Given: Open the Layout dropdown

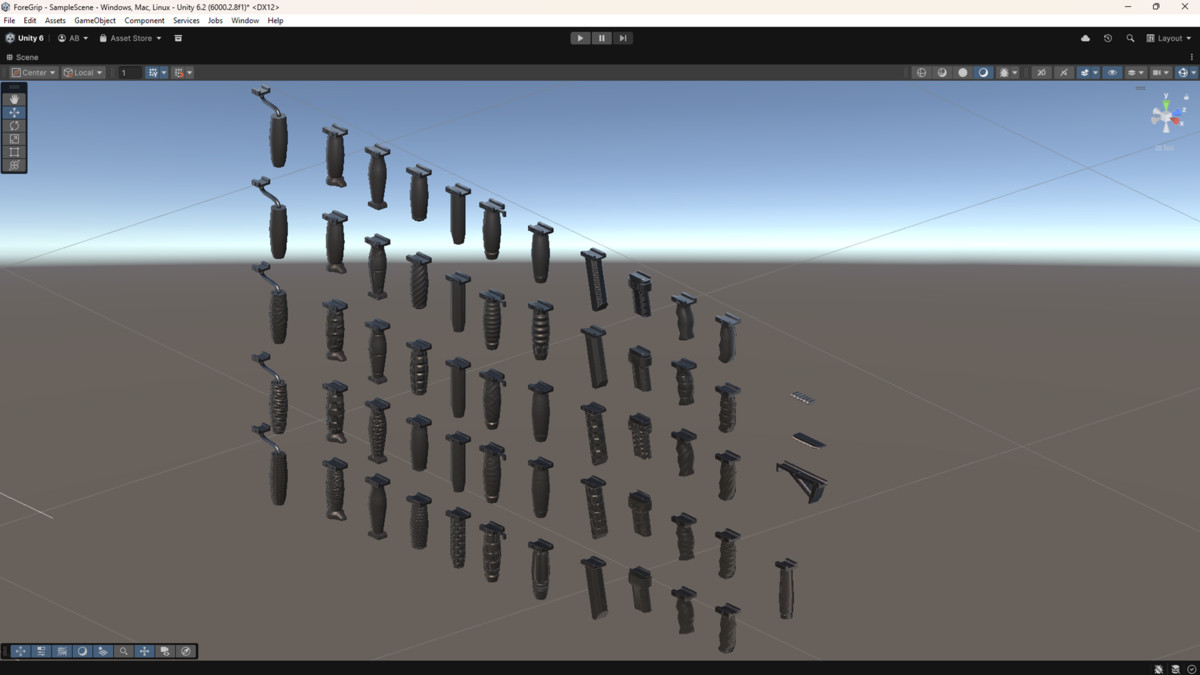Looking at the screenshot, I should click(1170, 38).
